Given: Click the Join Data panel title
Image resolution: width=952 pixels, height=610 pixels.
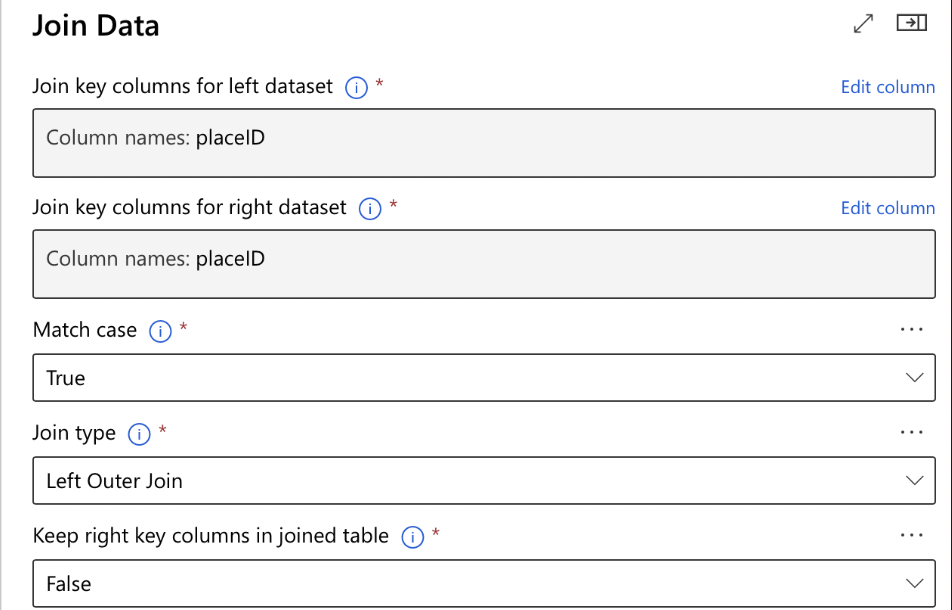Looking at the screenshot, I should pos(96,26).
